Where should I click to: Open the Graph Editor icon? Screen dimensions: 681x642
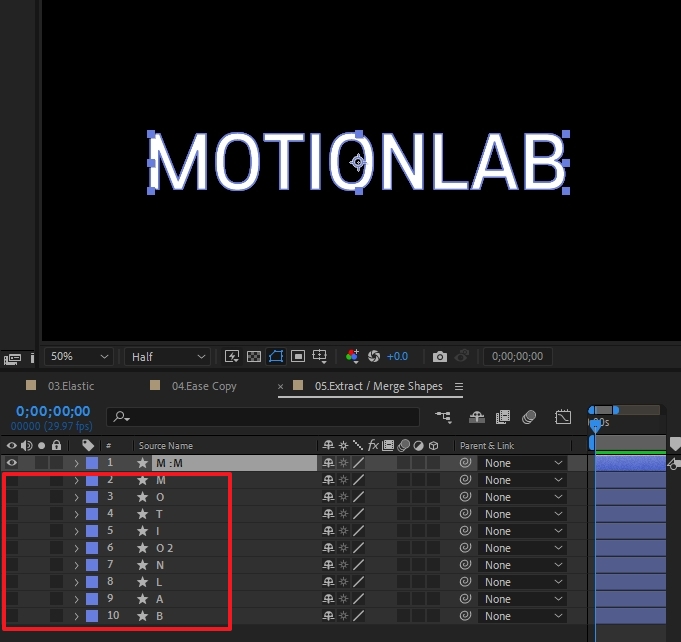pos(563,417)
